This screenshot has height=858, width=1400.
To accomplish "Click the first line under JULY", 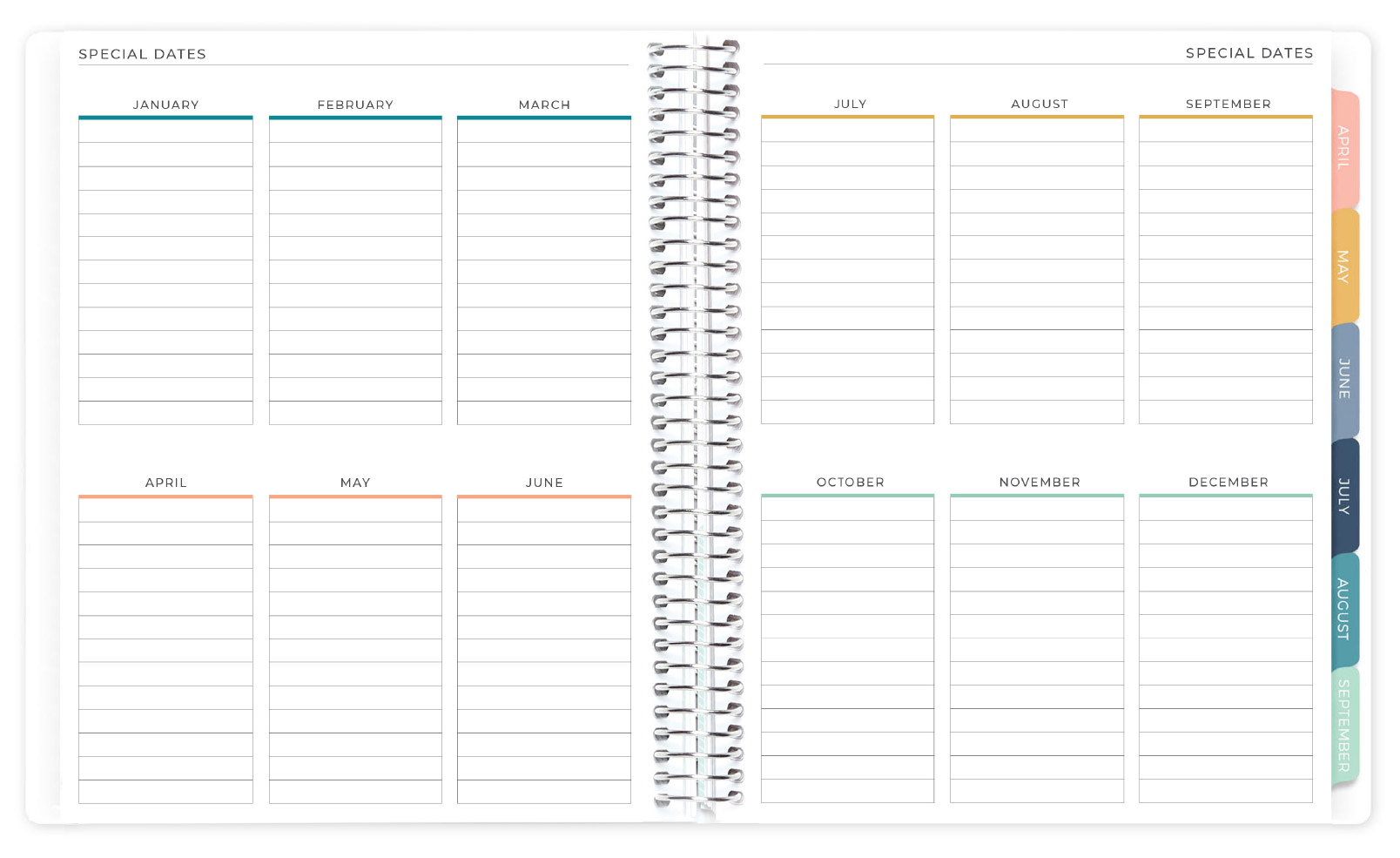I will (848, 129).
